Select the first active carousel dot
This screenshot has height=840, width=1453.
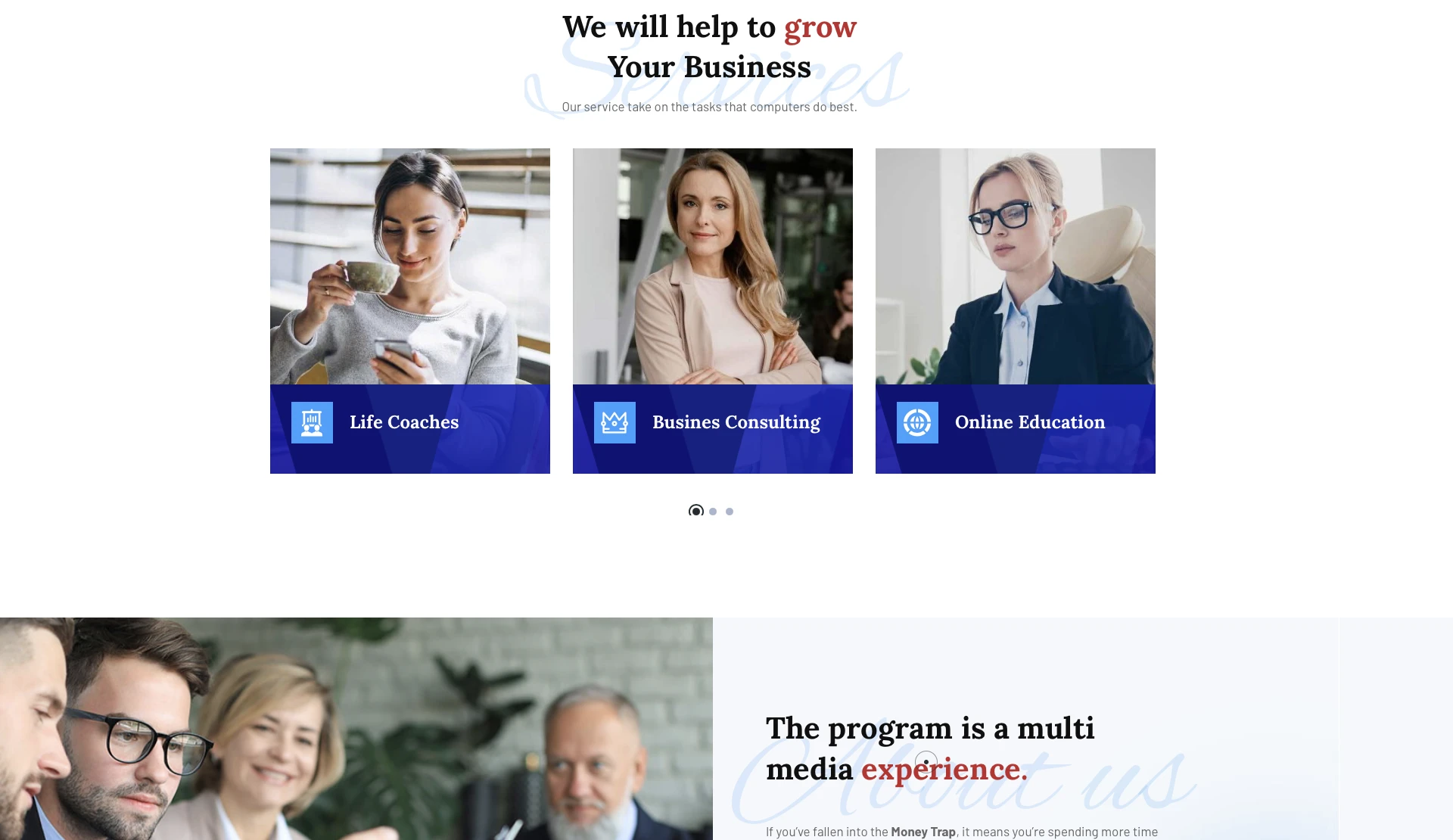click(x=696, y=512)
